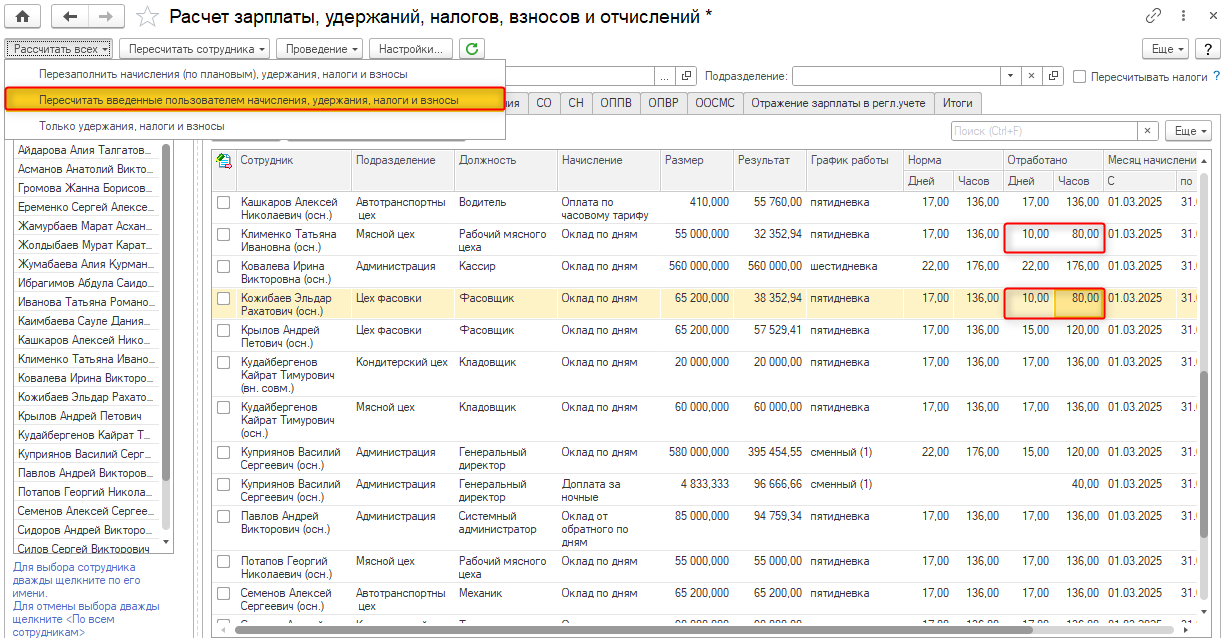This screenshot has height=638, width=1223.
Task: Expand the Пересчитать сотрудника dropdown
Action: click(x=194, y=48)
